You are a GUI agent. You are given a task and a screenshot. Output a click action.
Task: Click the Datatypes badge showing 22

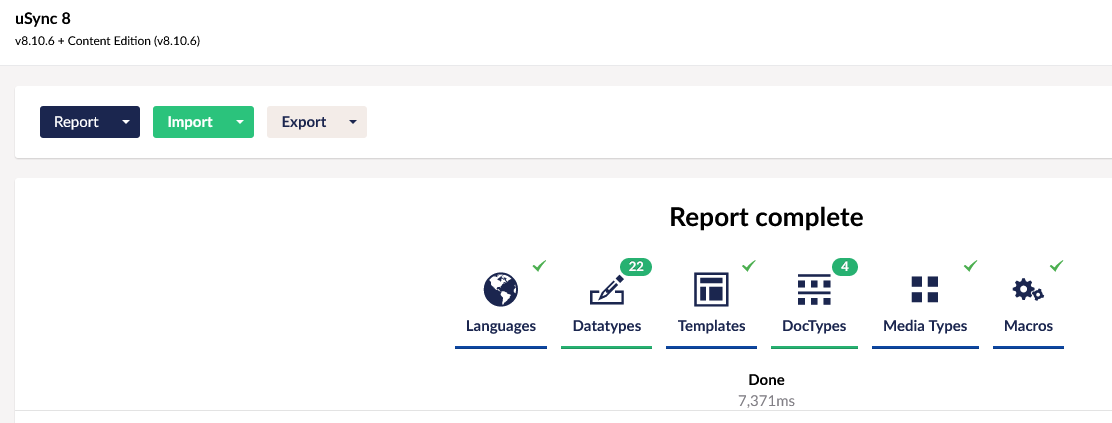click(636, 267)
